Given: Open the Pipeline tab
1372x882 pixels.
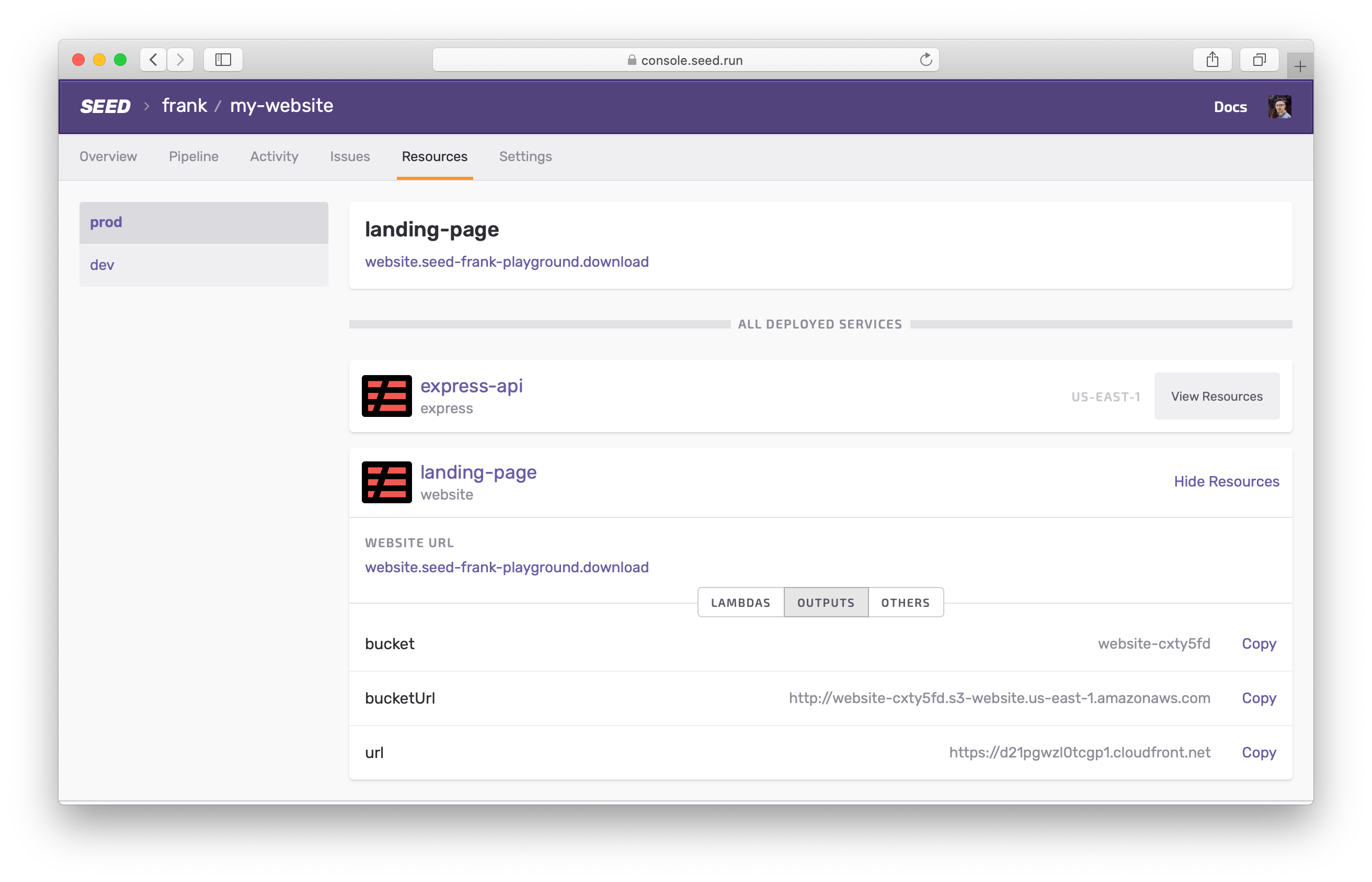Looking at the screenshot, I should tap(193, 156).
